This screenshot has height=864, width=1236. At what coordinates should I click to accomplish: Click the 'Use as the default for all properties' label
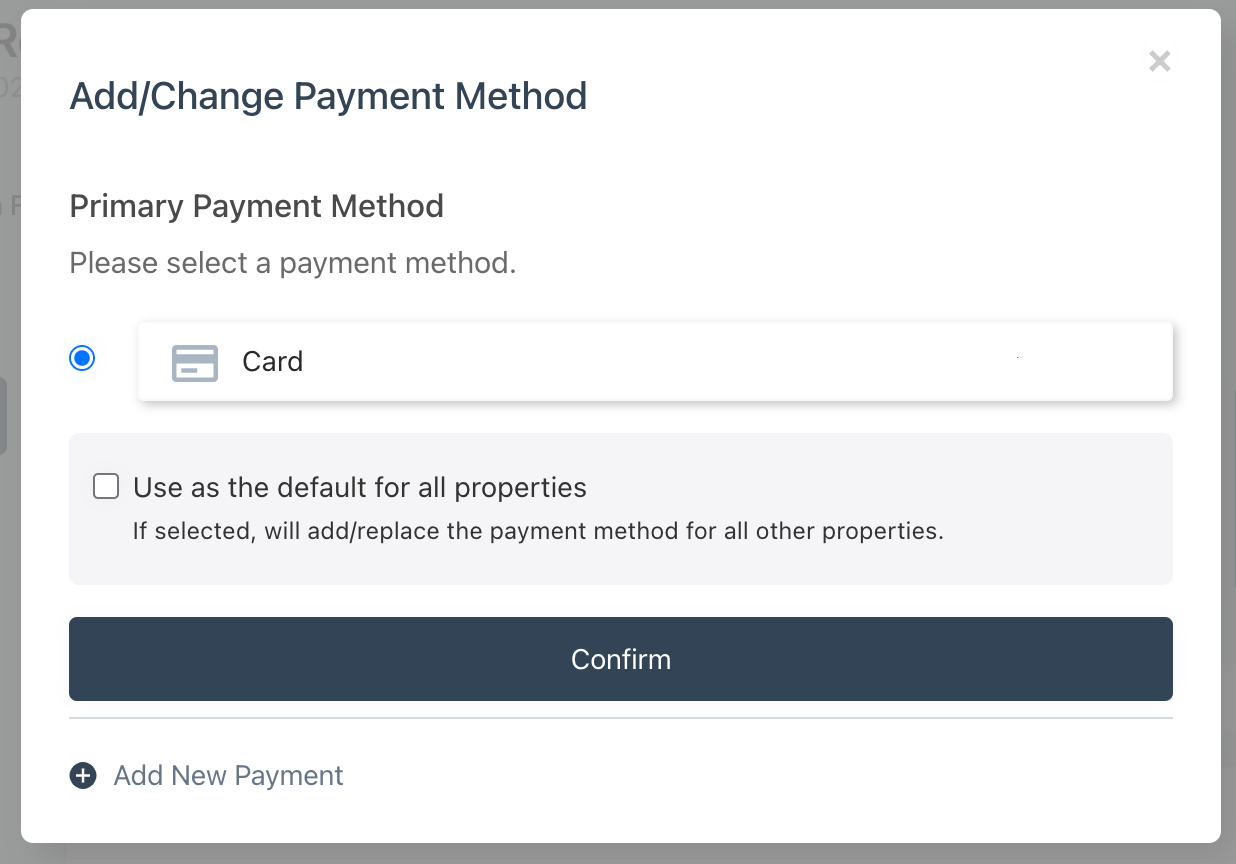pos(360,487)
